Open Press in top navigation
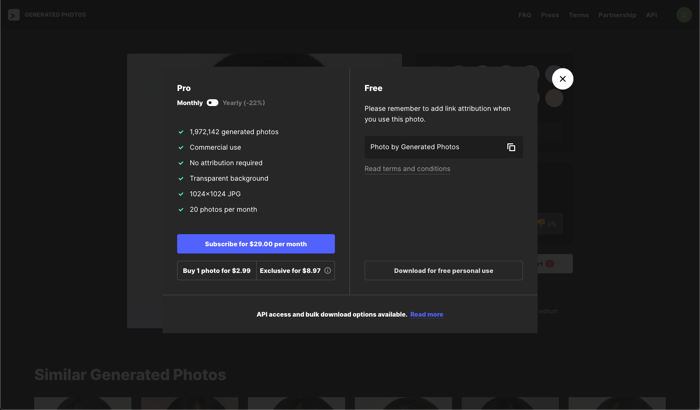Viewport: 700px width, 410px height. (x=550, y=15)
